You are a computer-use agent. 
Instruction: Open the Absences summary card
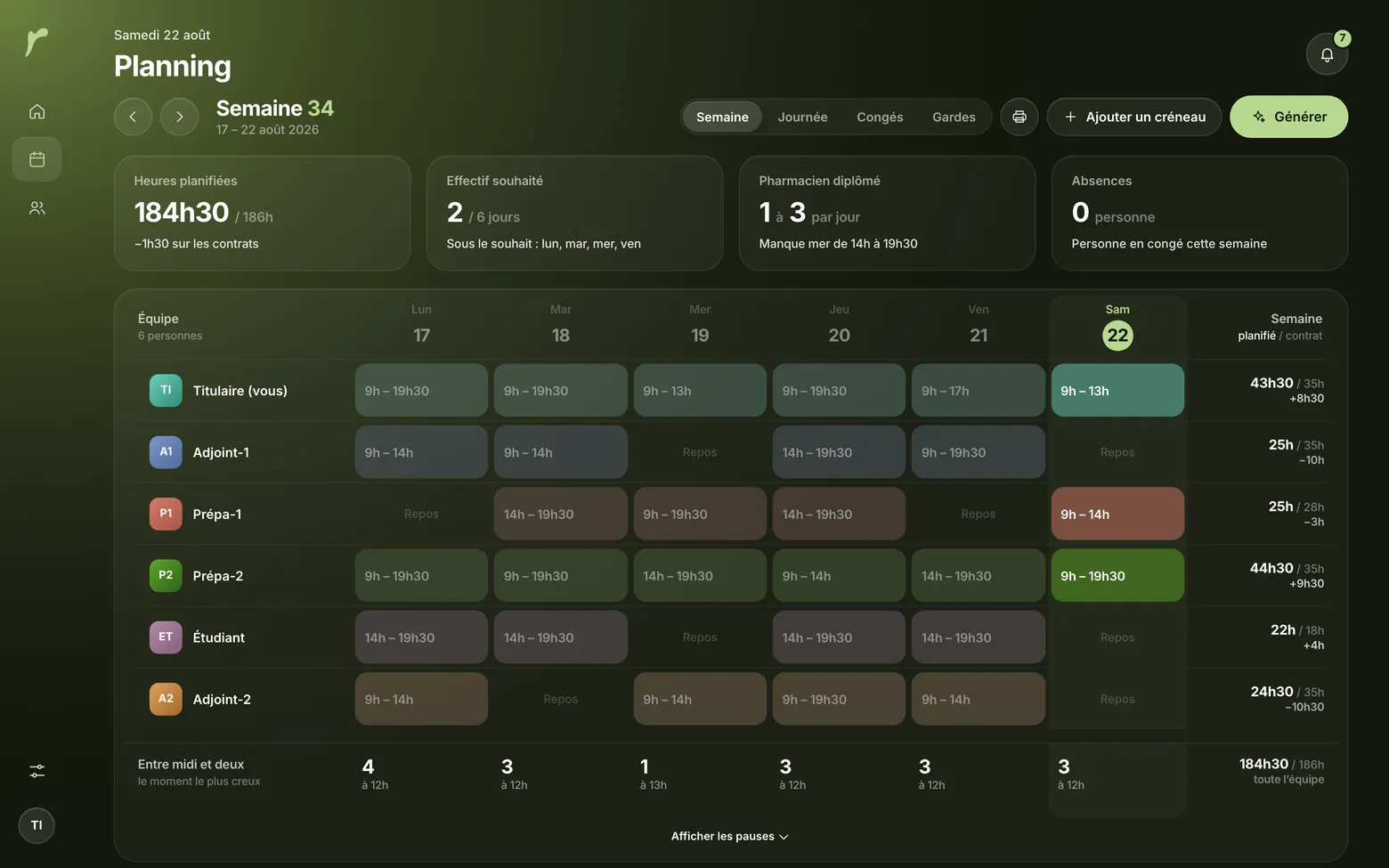click(1200, 214)
